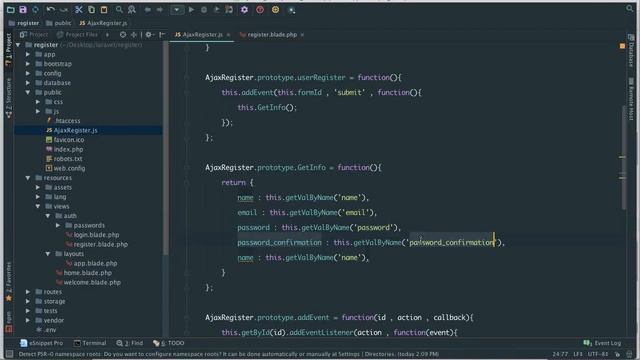Expand the app folder
This screenshot has height=360, width=640.
(x=28, y=54)
